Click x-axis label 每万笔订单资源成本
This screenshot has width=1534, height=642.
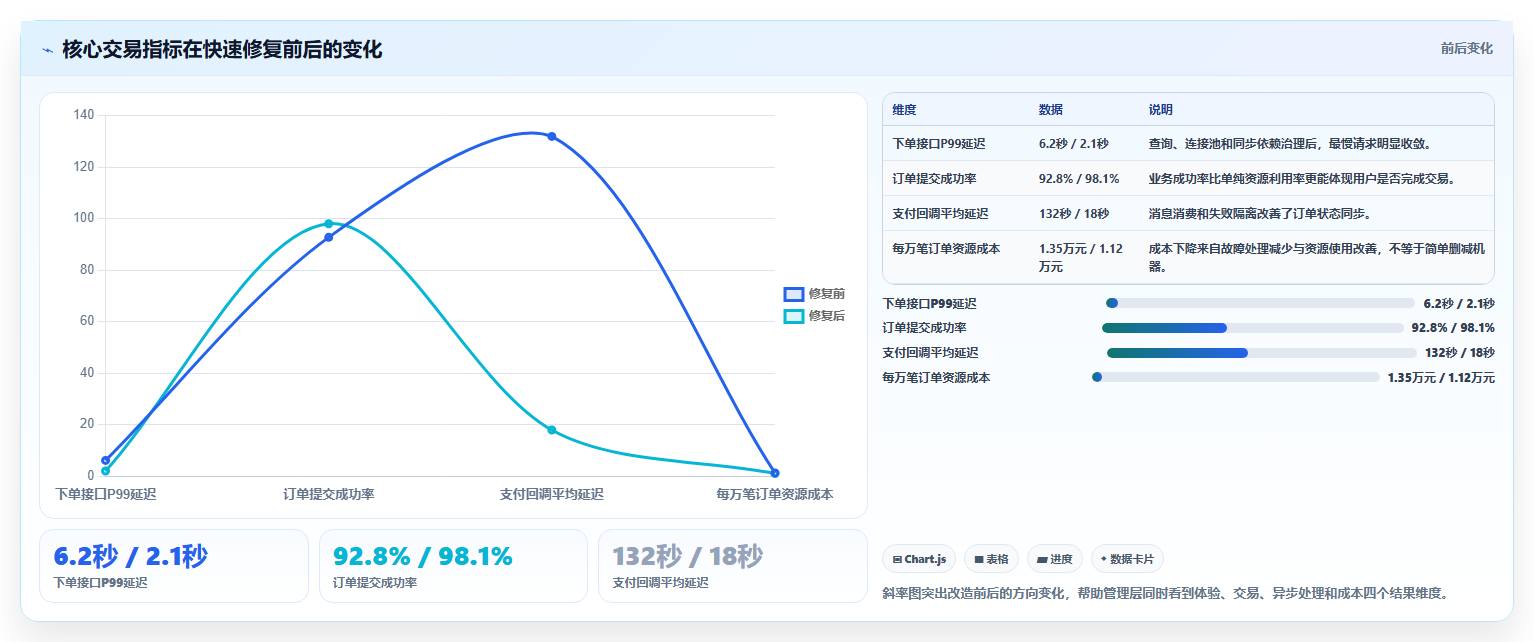775,494
